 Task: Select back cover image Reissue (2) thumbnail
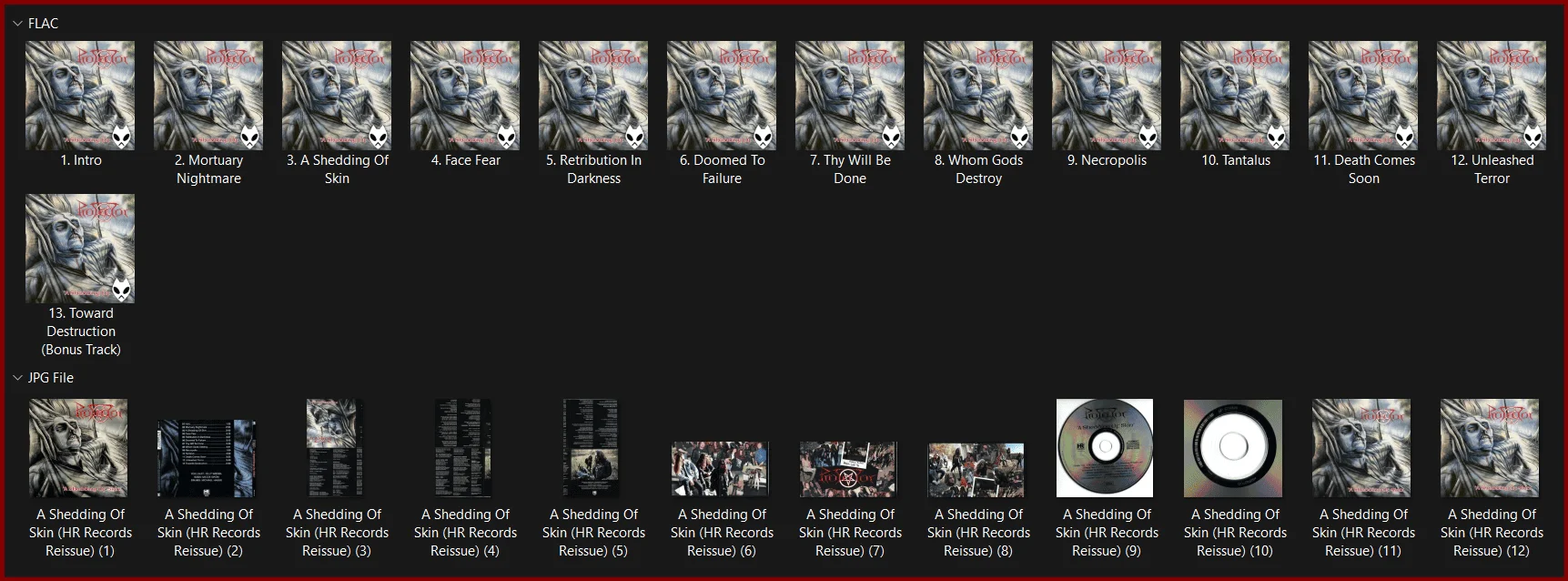[207, 458]
